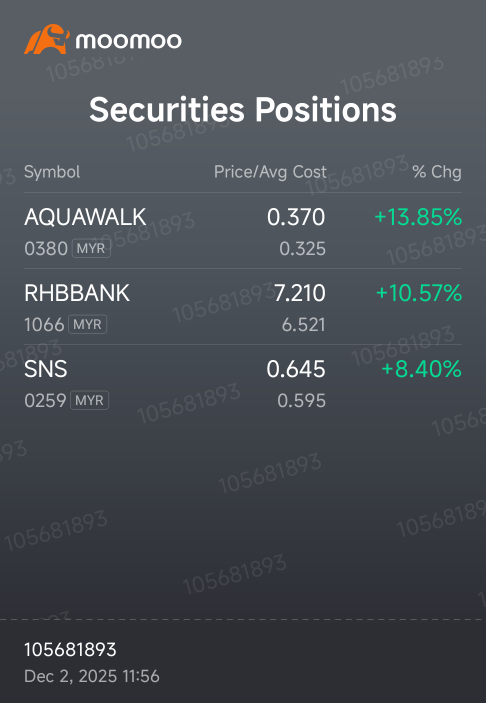Select the Securities Positions heading
Viewport: 486px width, 703px height.
click(x=243, y=109)
